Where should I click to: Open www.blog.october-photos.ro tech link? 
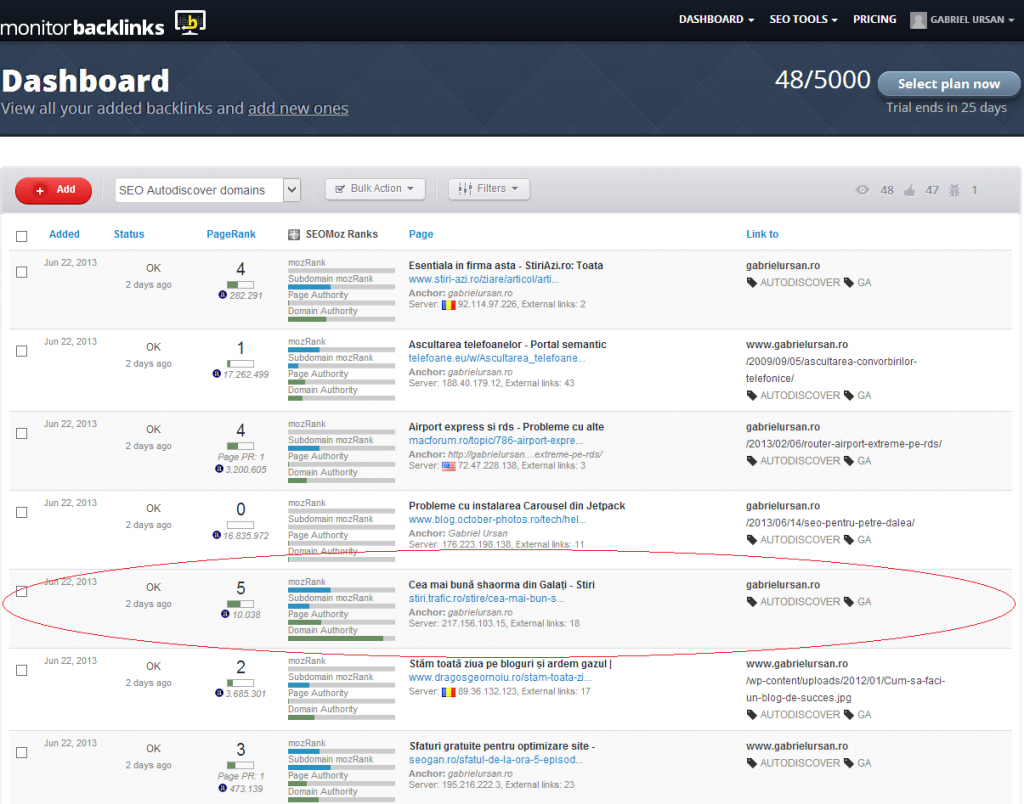click(498, 520)
